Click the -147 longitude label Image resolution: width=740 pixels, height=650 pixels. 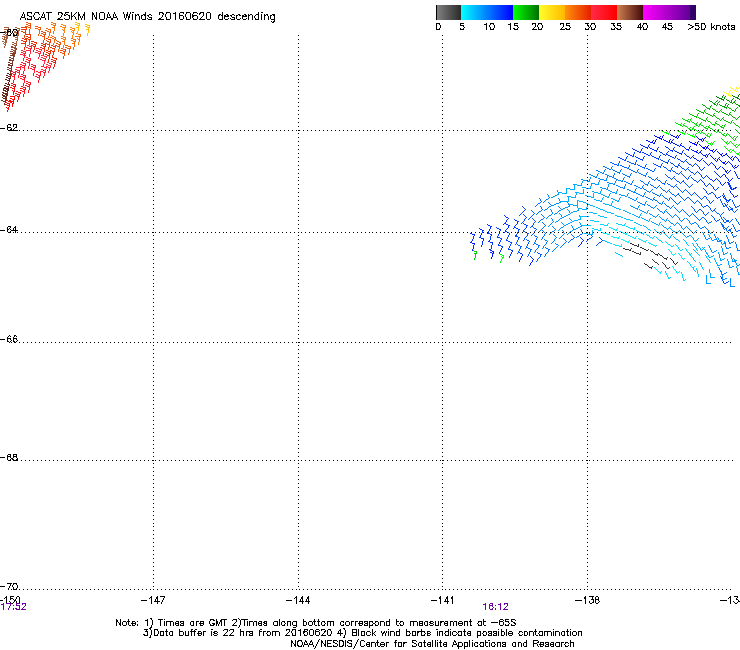click(153, 600)
